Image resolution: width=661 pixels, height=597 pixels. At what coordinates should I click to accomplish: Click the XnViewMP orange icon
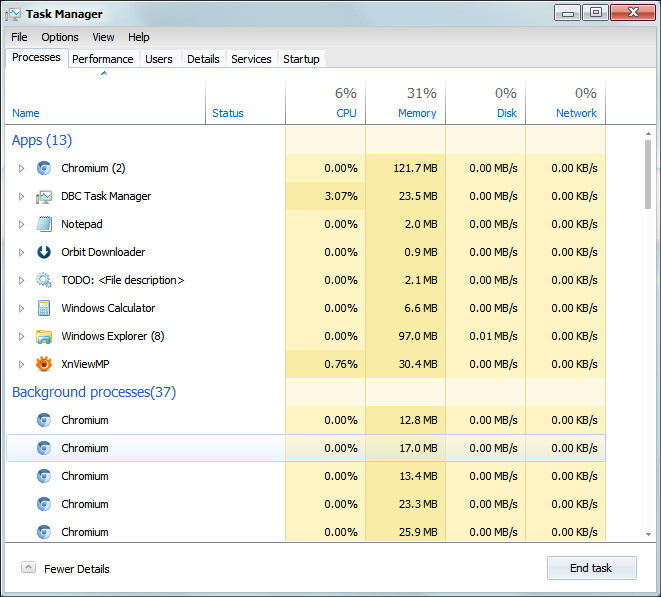coord(44,364)
